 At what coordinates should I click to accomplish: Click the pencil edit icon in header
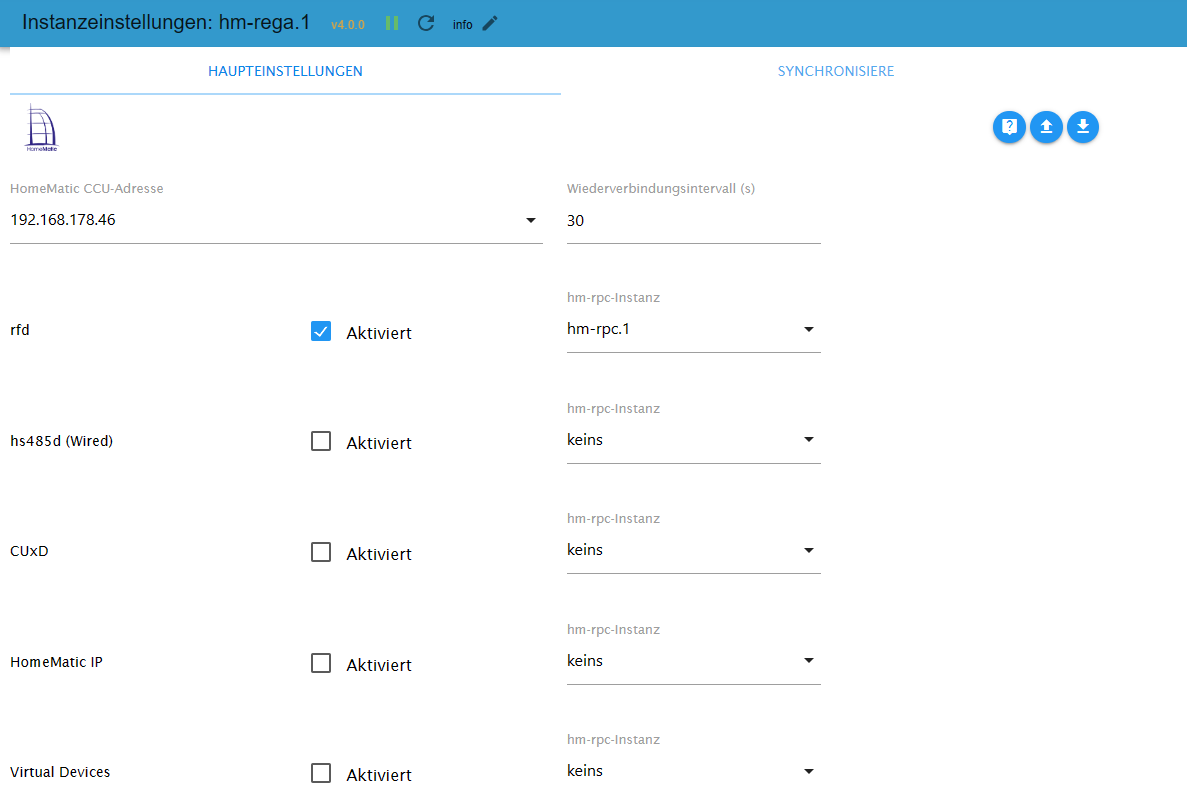click(x=489, y=23)
